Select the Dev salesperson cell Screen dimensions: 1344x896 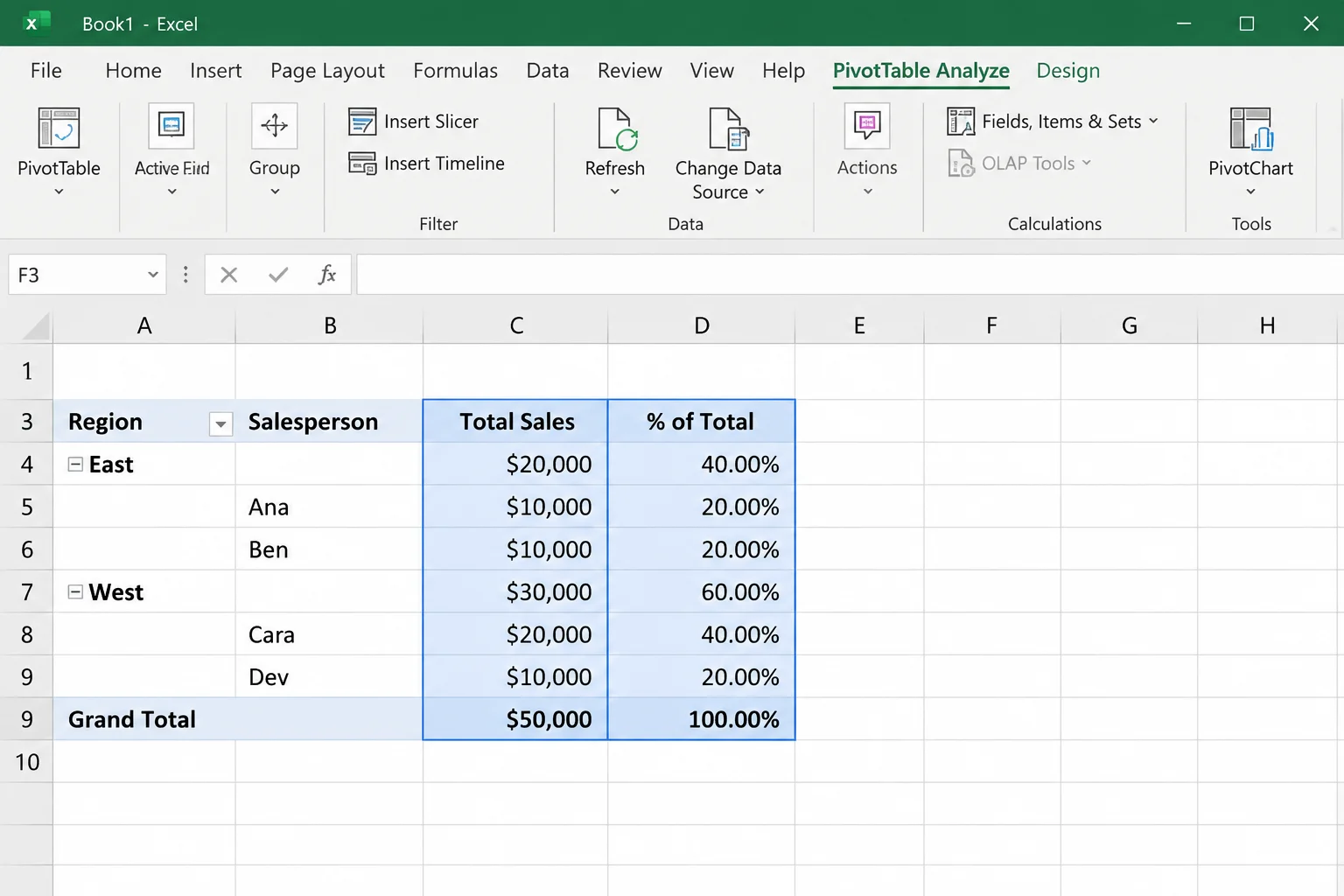[329, 677]
